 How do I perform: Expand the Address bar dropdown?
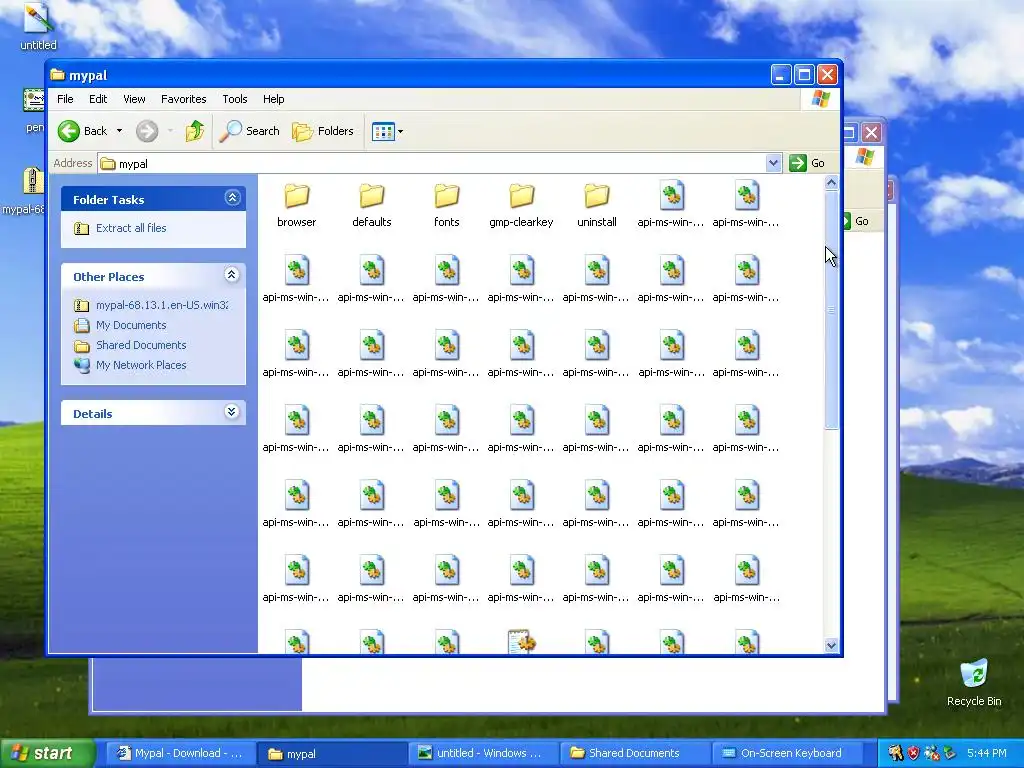coord(773,163)
